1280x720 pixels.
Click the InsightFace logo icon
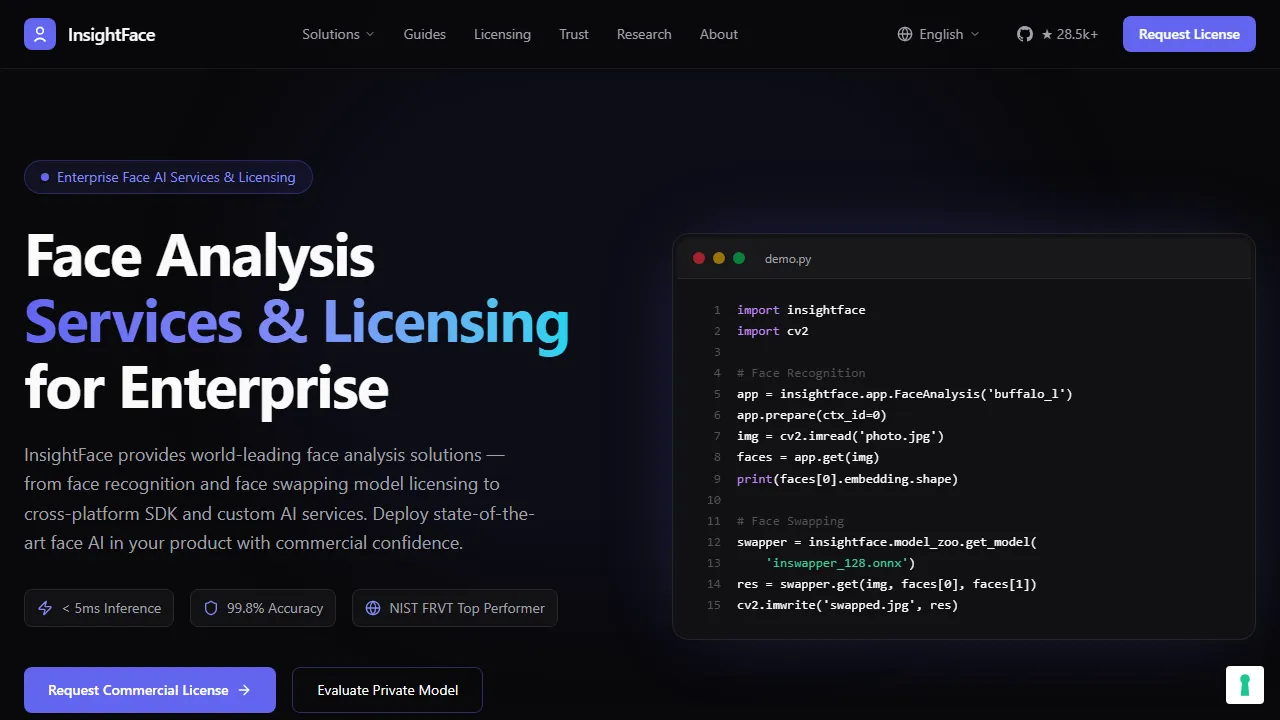coord(40,34)
